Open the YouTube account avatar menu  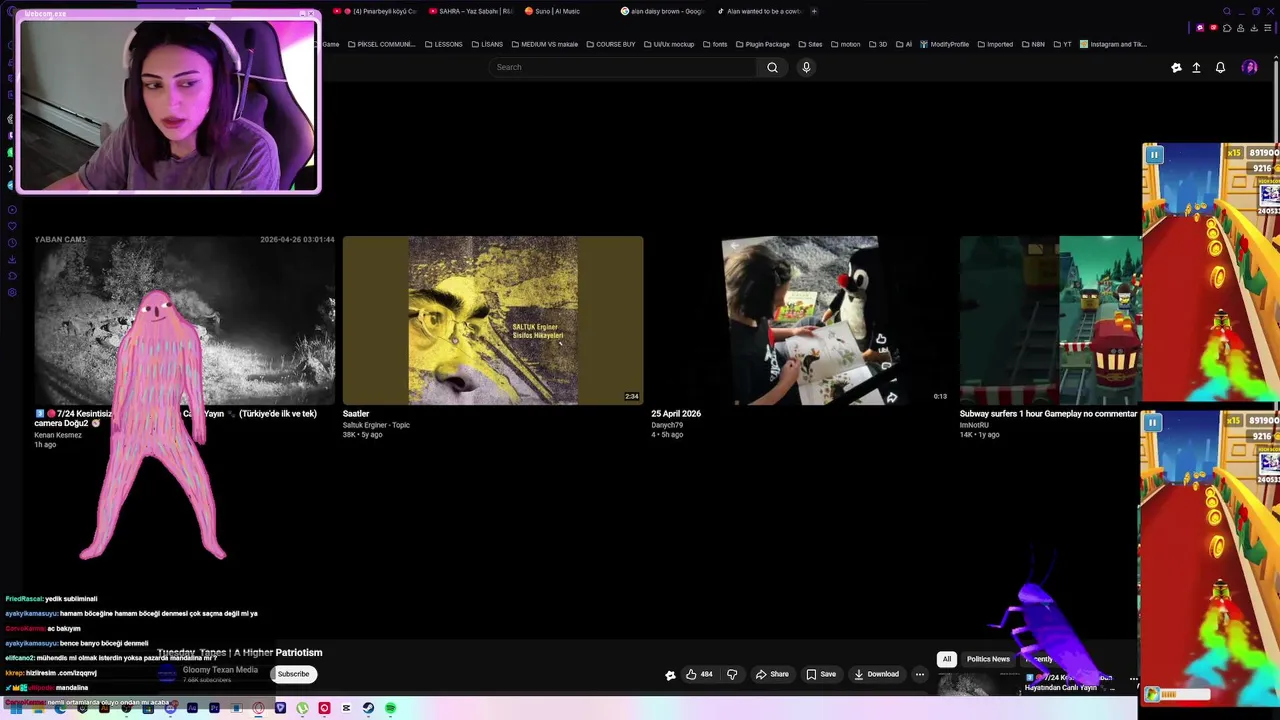[x=1250, y=67]
